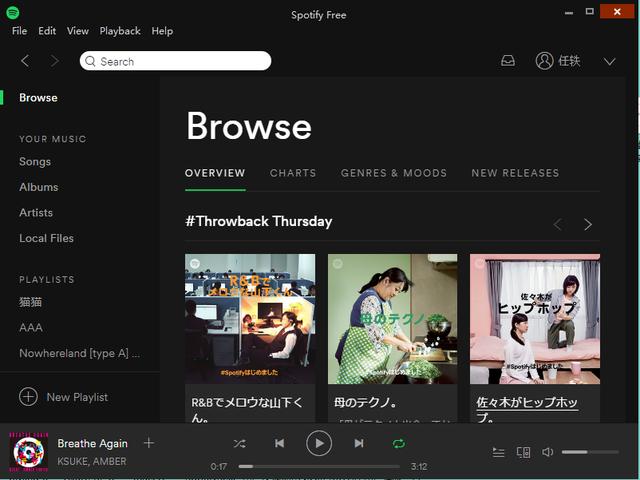The width and height of the screenshot is (640, 480).
Task: Click track duration 3:12
Action: point(419,466)
